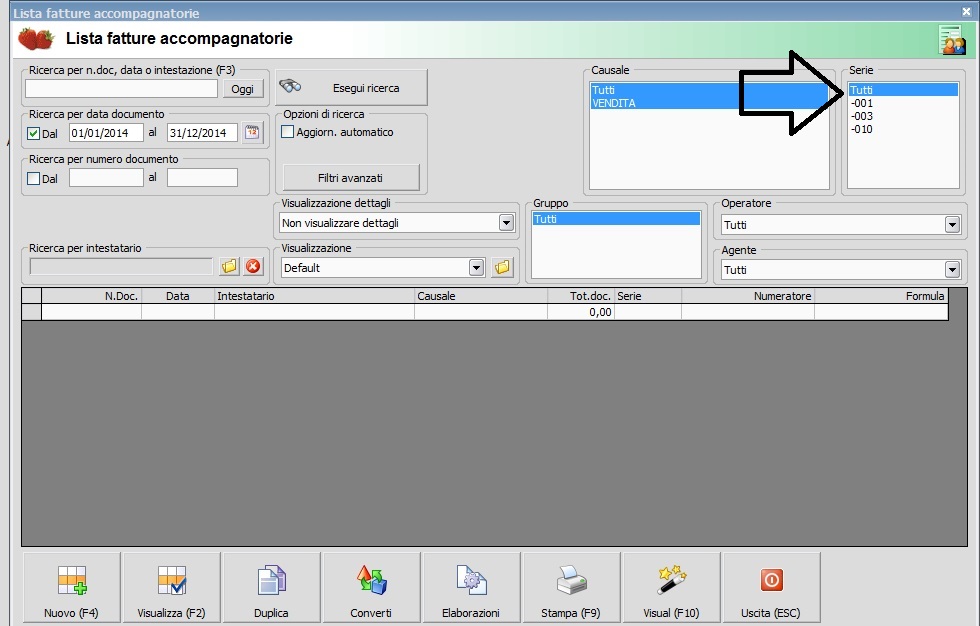Open the intestatario folder browse icon
This screenshot has height=626, width=980.
[x=229, y=267]
